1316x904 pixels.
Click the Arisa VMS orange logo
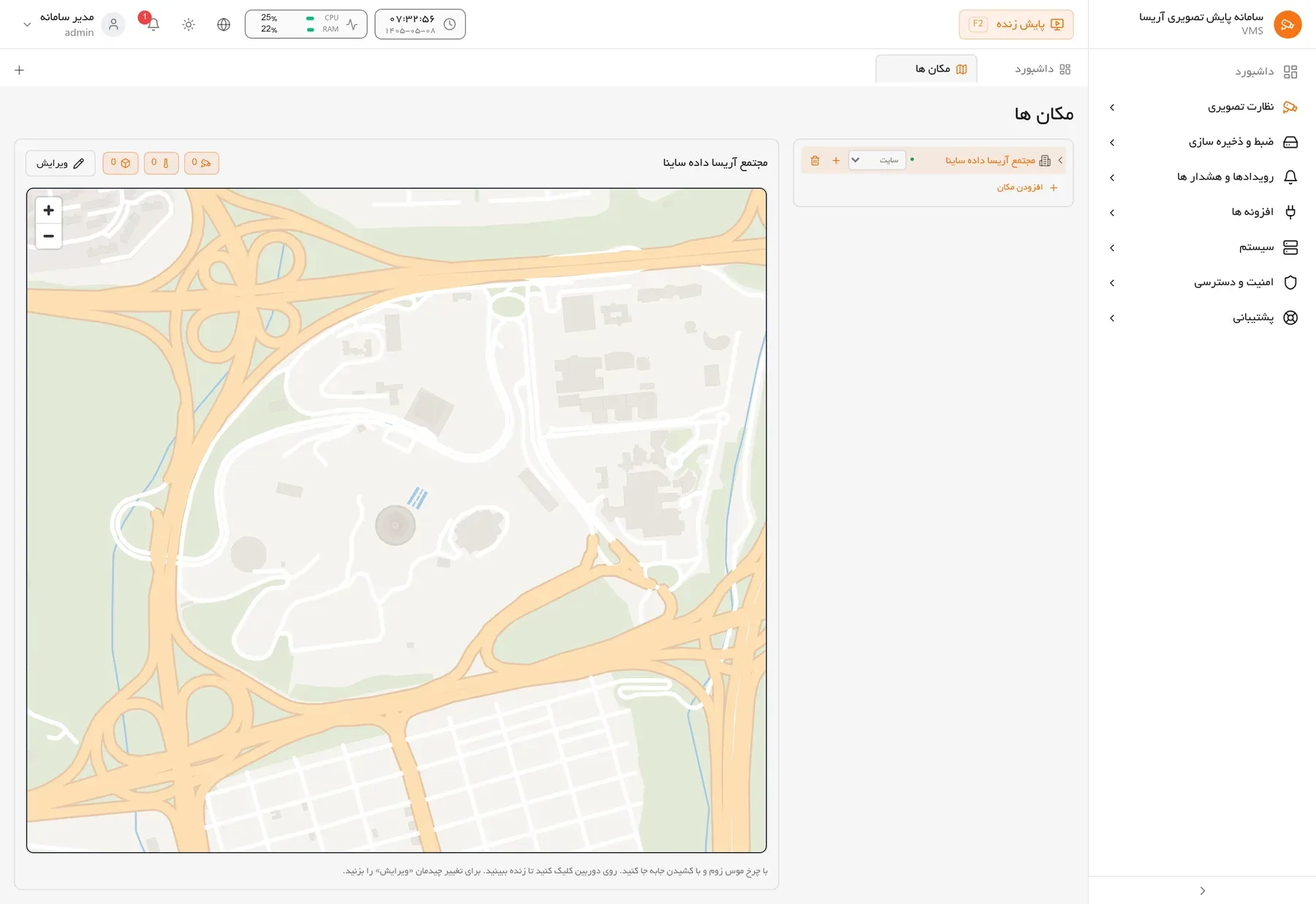click(x=1287, y=24)
